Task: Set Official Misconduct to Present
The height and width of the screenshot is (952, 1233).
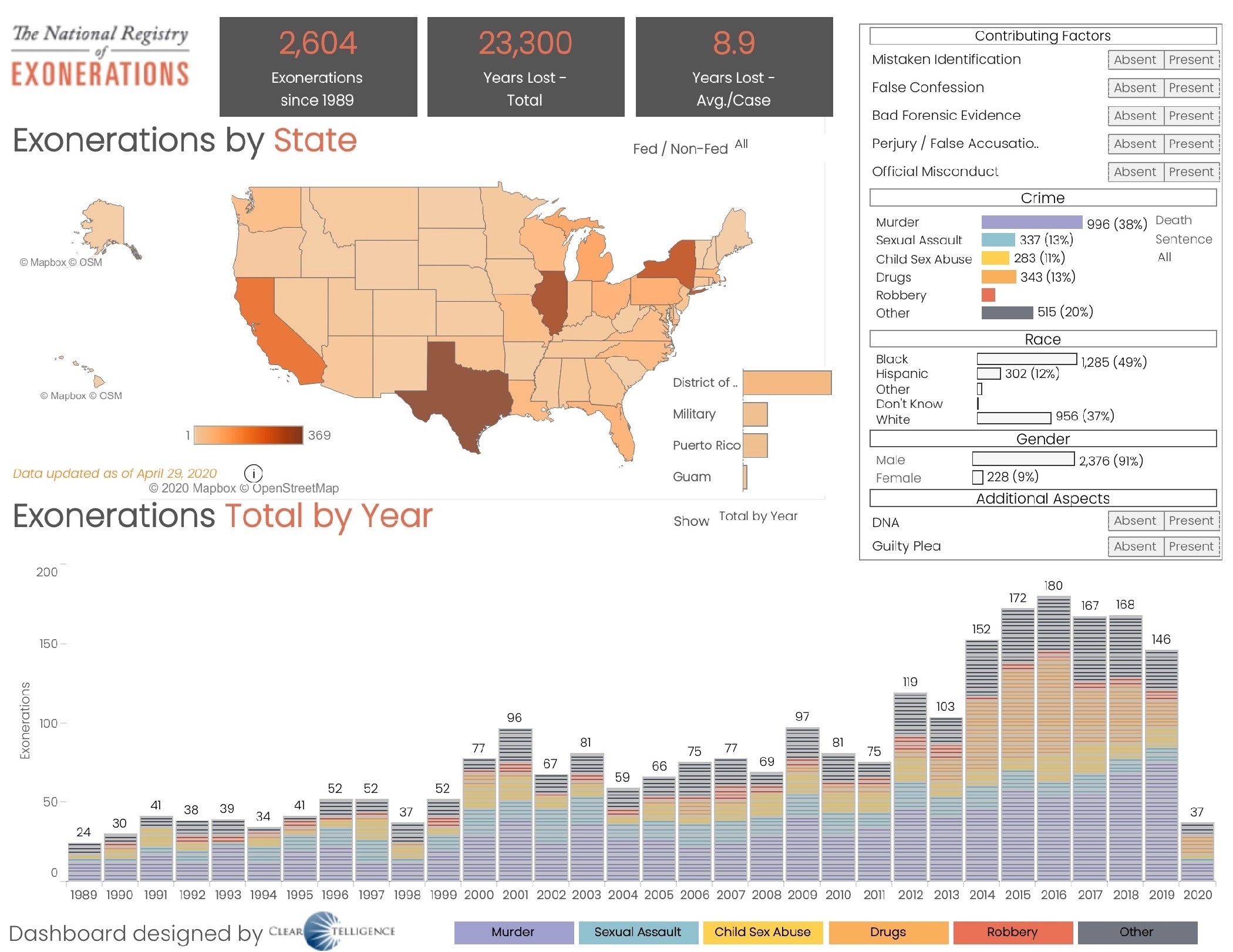Action: point(1190,172)
